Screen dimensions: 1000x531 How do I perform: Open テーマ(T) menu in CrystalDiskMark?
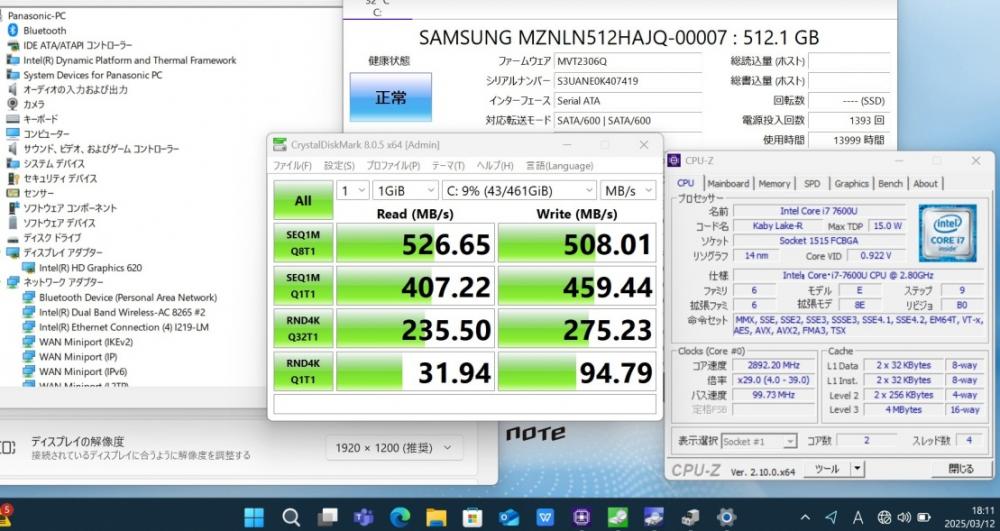tap(448, 166)
